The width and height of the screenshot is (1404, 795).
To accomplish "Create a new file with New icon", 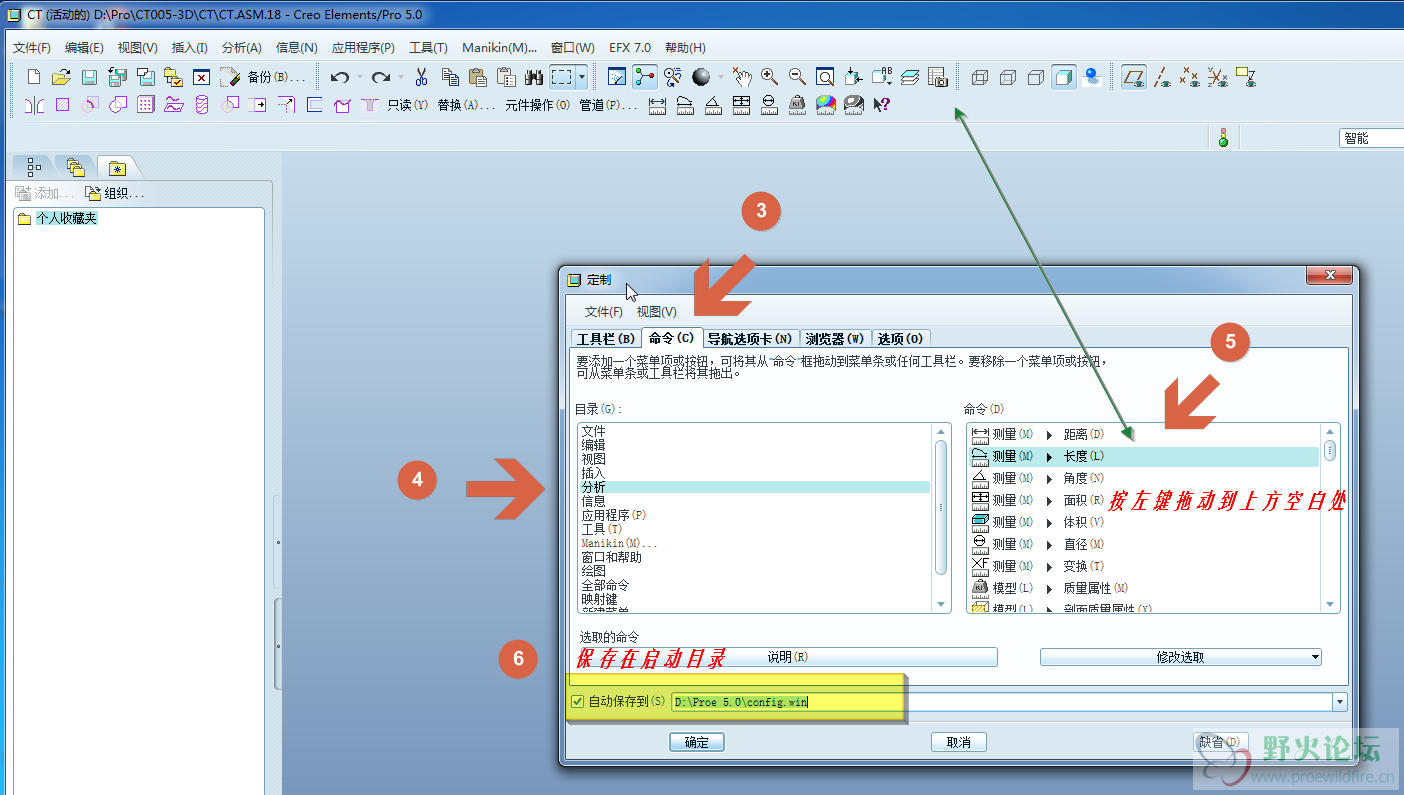I will 34,77.
